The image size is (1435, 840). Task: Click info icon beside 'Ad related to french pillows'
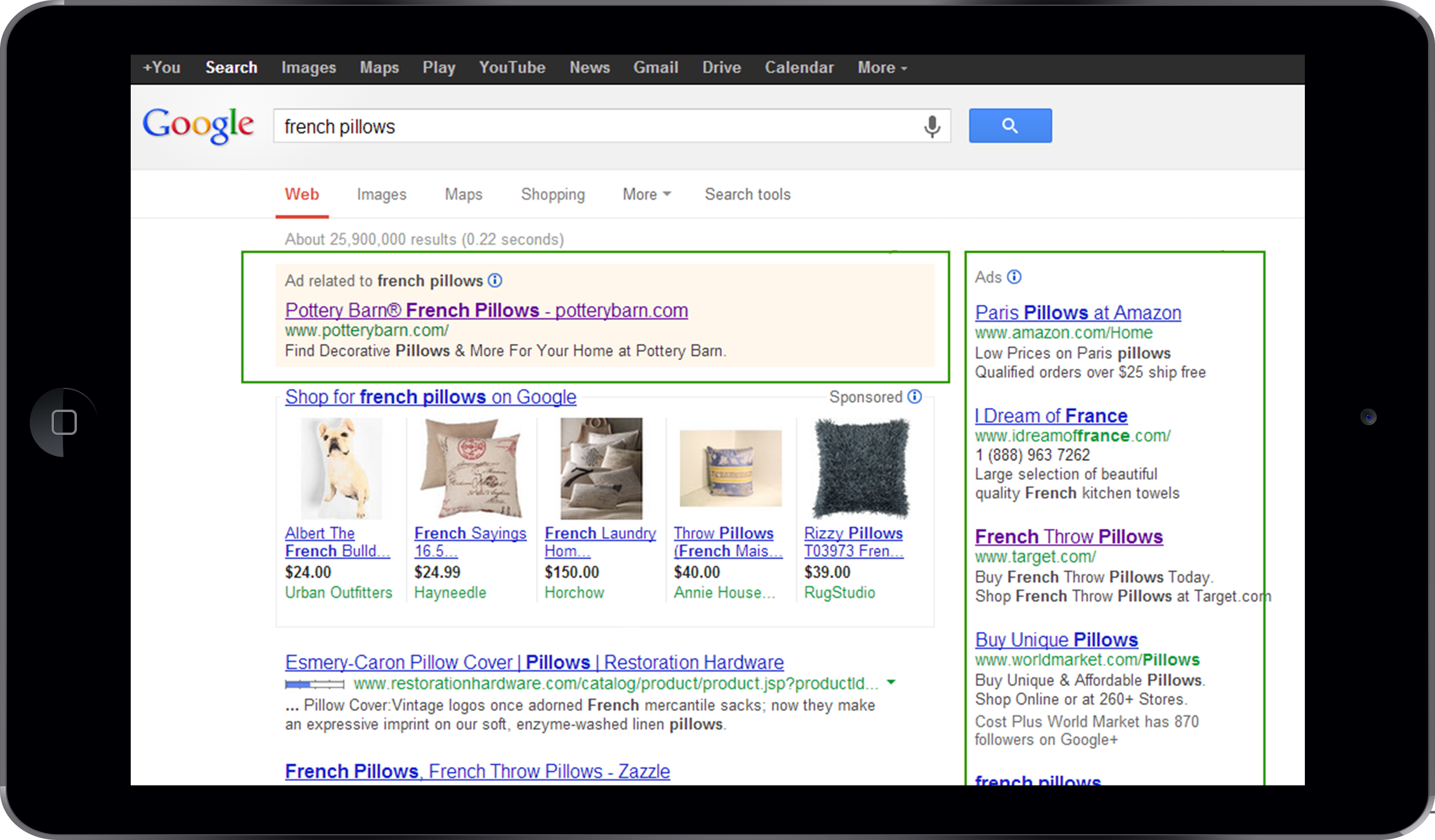point(495,280)
